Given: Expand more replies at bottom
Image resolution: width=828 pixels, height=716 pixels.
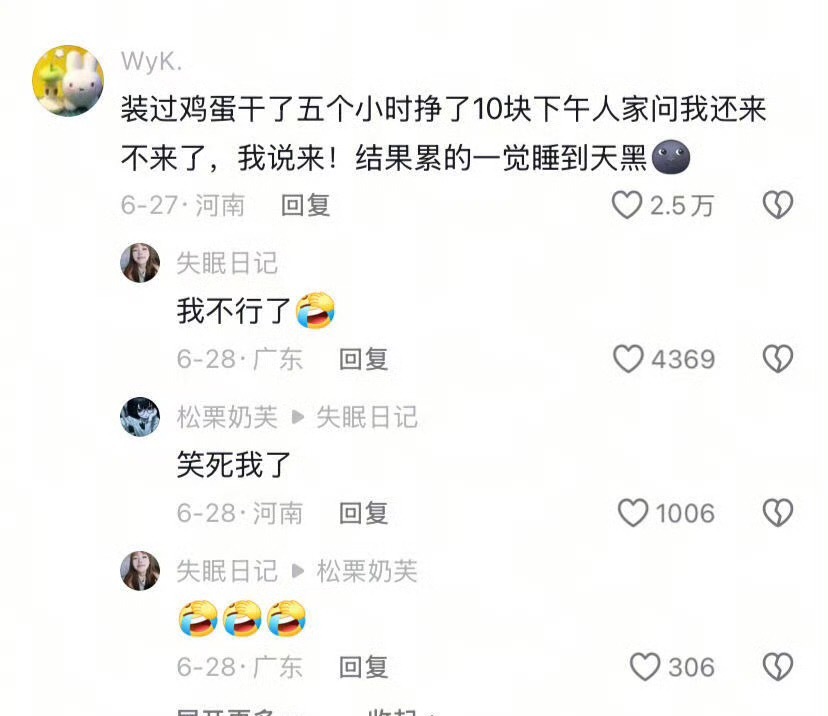Looking at the screenshot, I should 227,712.
